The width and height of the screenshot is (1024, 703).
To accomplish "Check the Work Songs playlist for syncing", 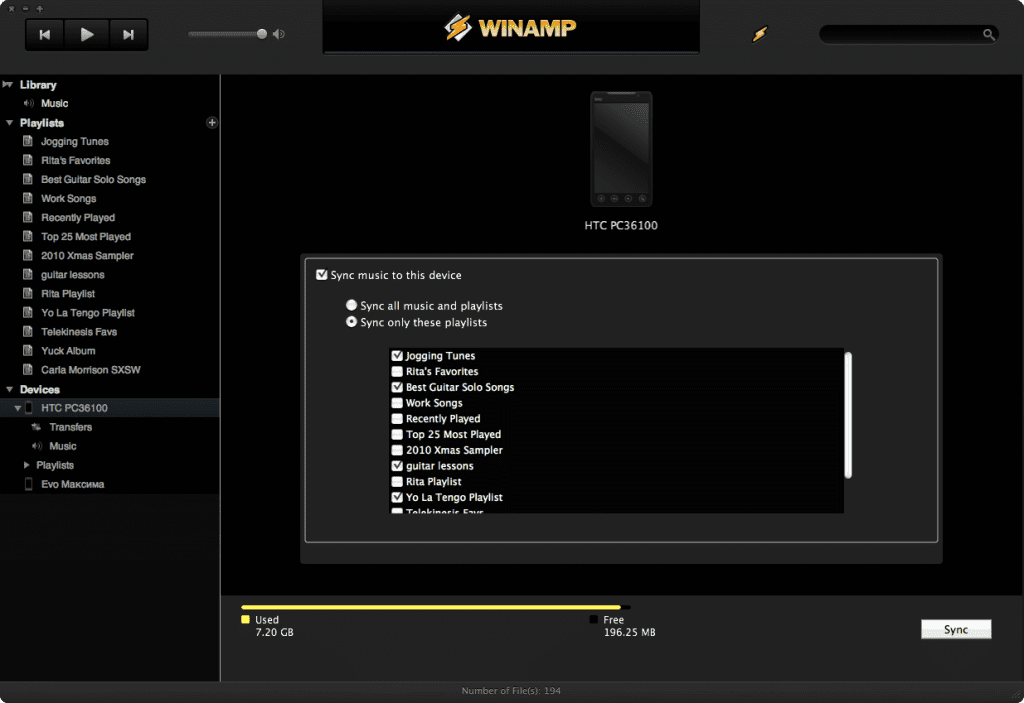I will click(x=395, y=403).
